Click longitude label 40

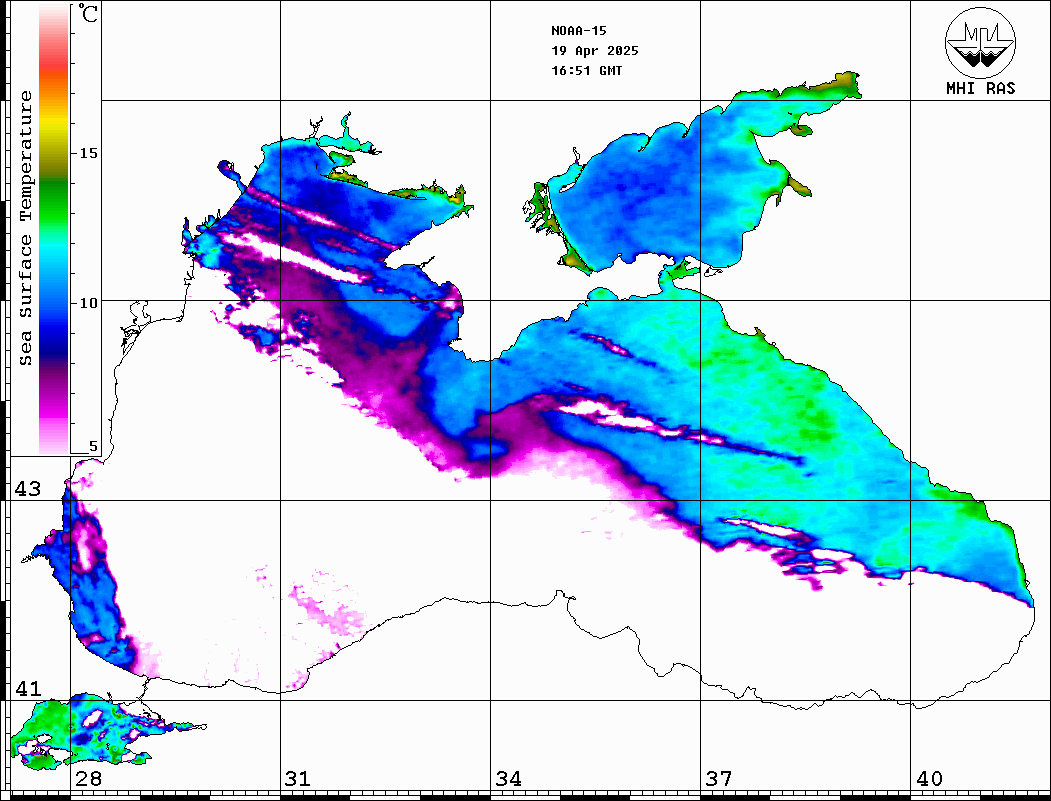[929, 779]
